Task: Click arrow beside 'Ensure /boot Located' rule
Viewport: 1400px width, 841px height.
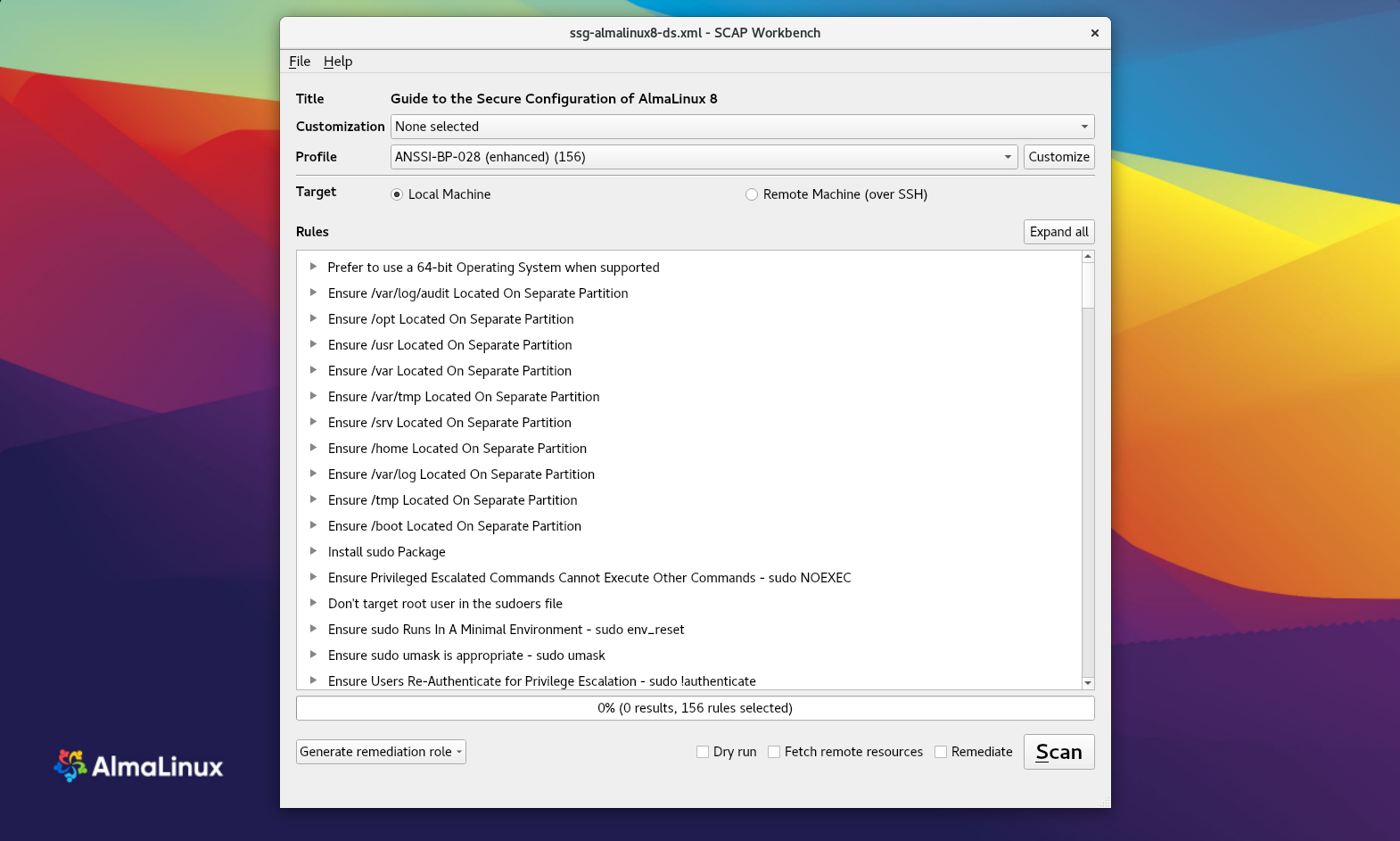Action: (x=313, y=525)
